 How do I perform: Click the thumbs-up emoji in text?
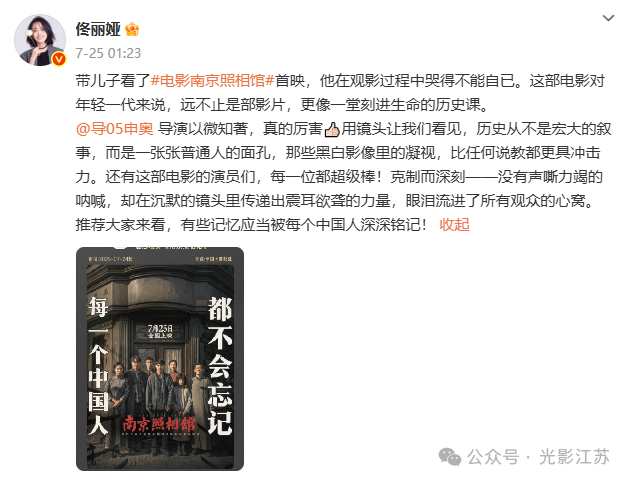(332, 129)
